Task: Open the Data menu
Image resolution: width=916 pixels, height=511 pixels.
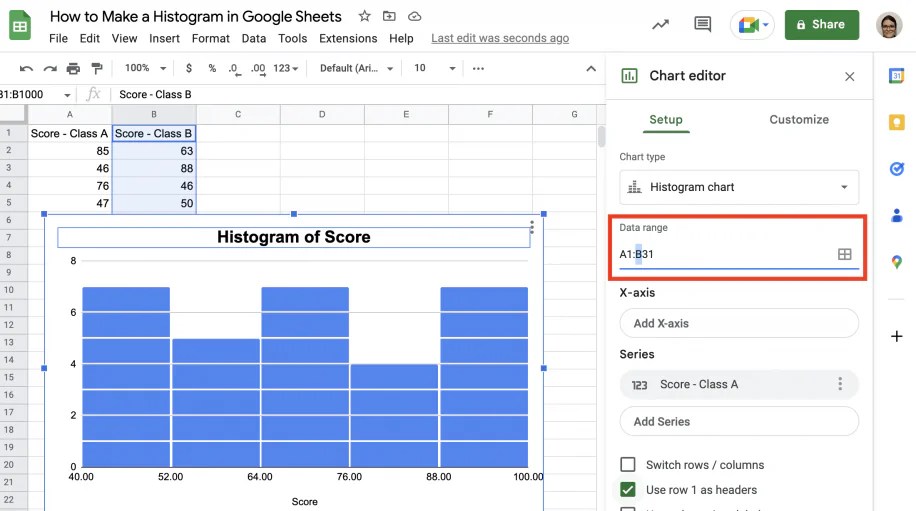Action: point(254,39)
